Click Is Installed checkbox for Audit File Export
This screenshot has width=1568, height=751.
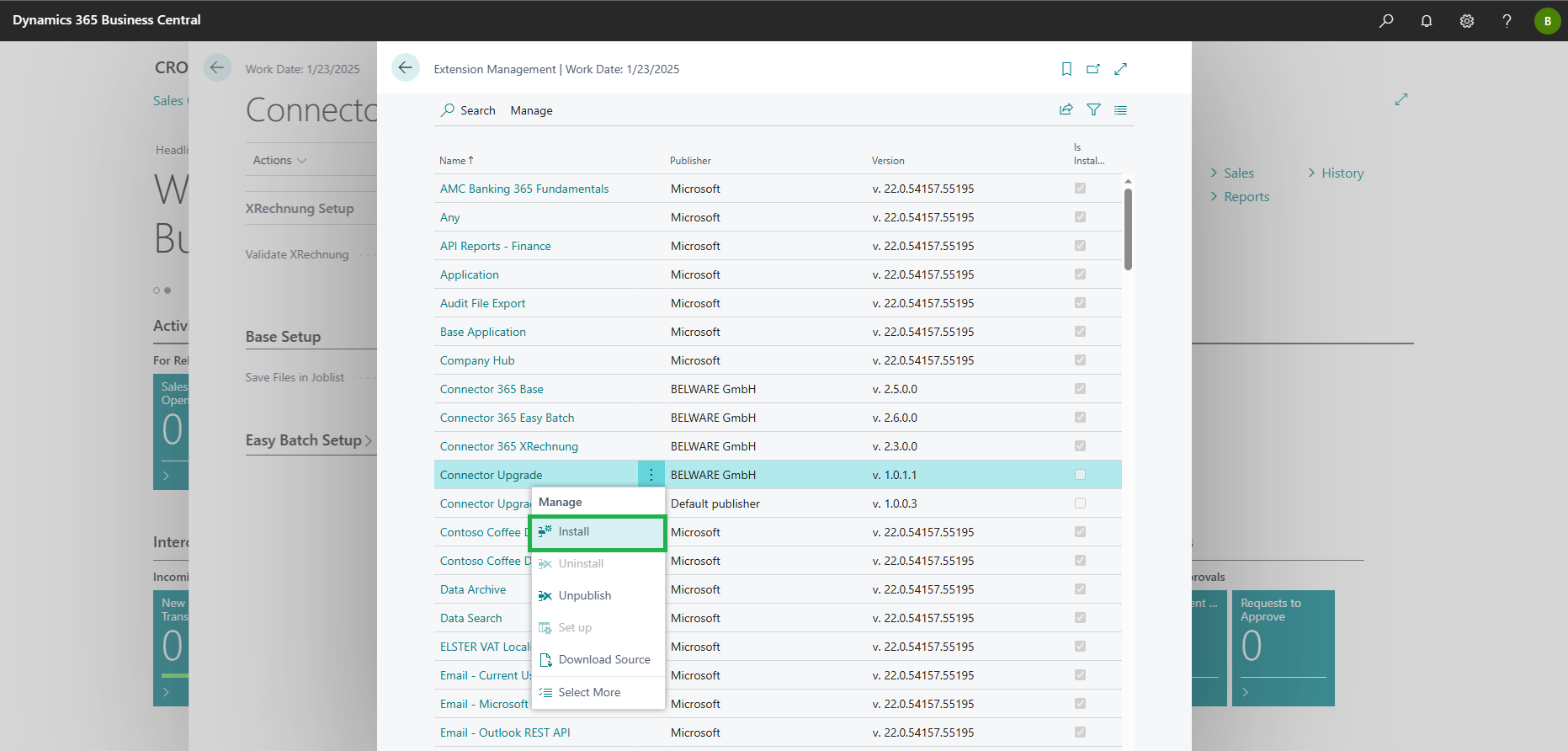pos(1080,303)
